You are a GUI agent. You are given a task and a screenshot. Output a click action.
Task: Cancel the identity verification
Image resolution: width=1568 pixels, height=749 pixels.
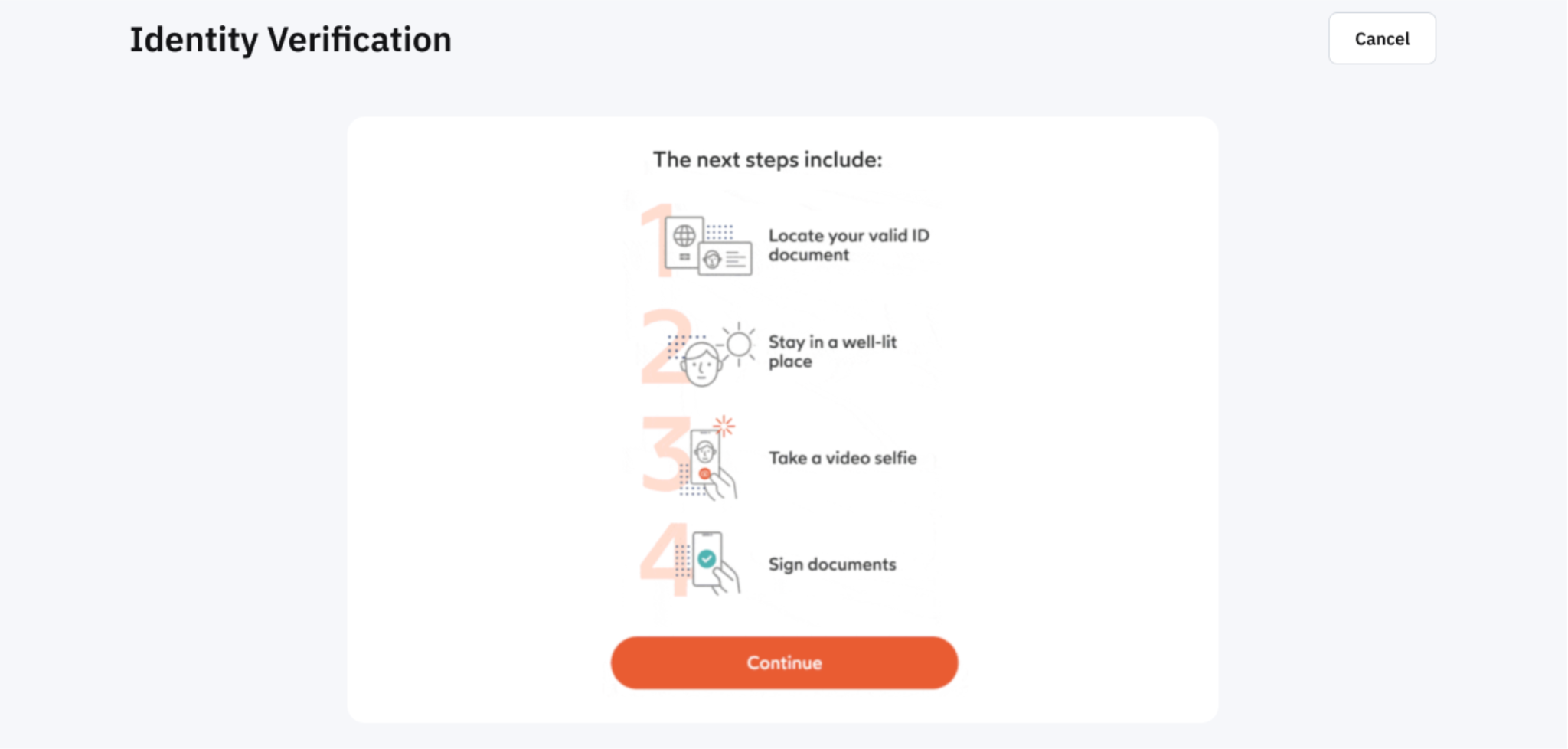click(1381, 38)
